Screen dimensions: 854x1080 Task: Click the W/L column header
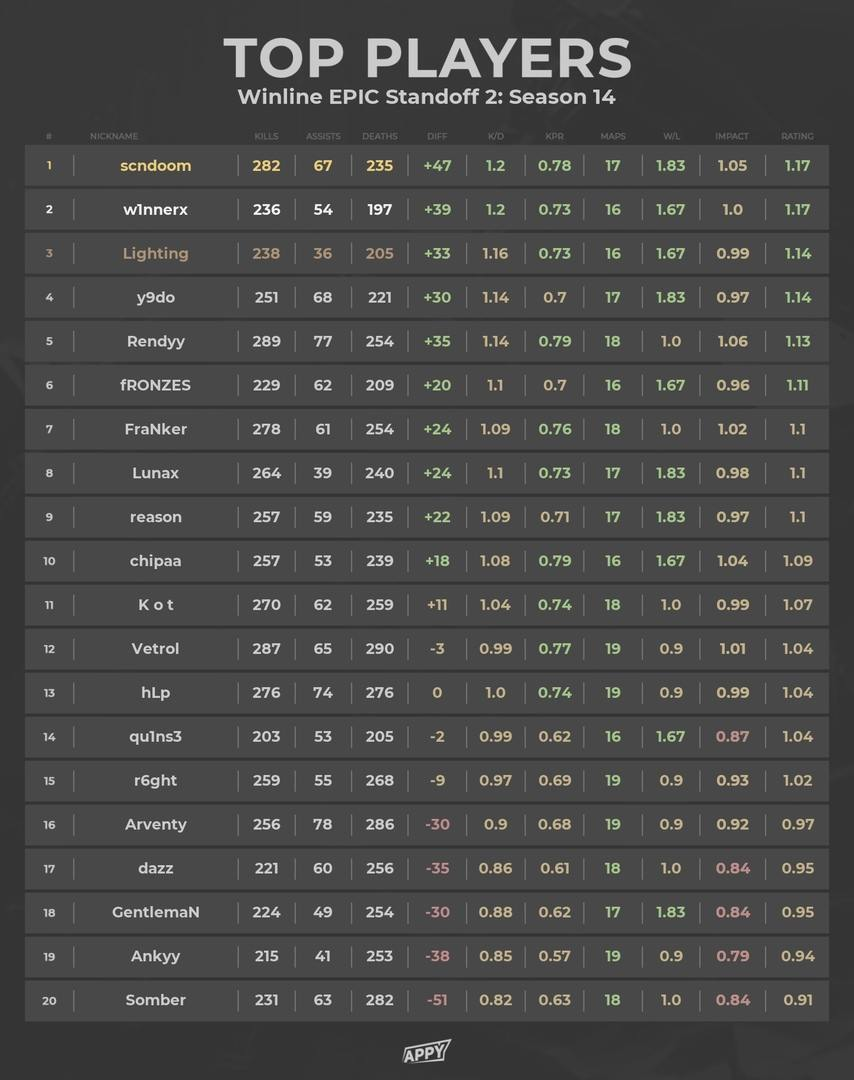click(x=671, y=136)
